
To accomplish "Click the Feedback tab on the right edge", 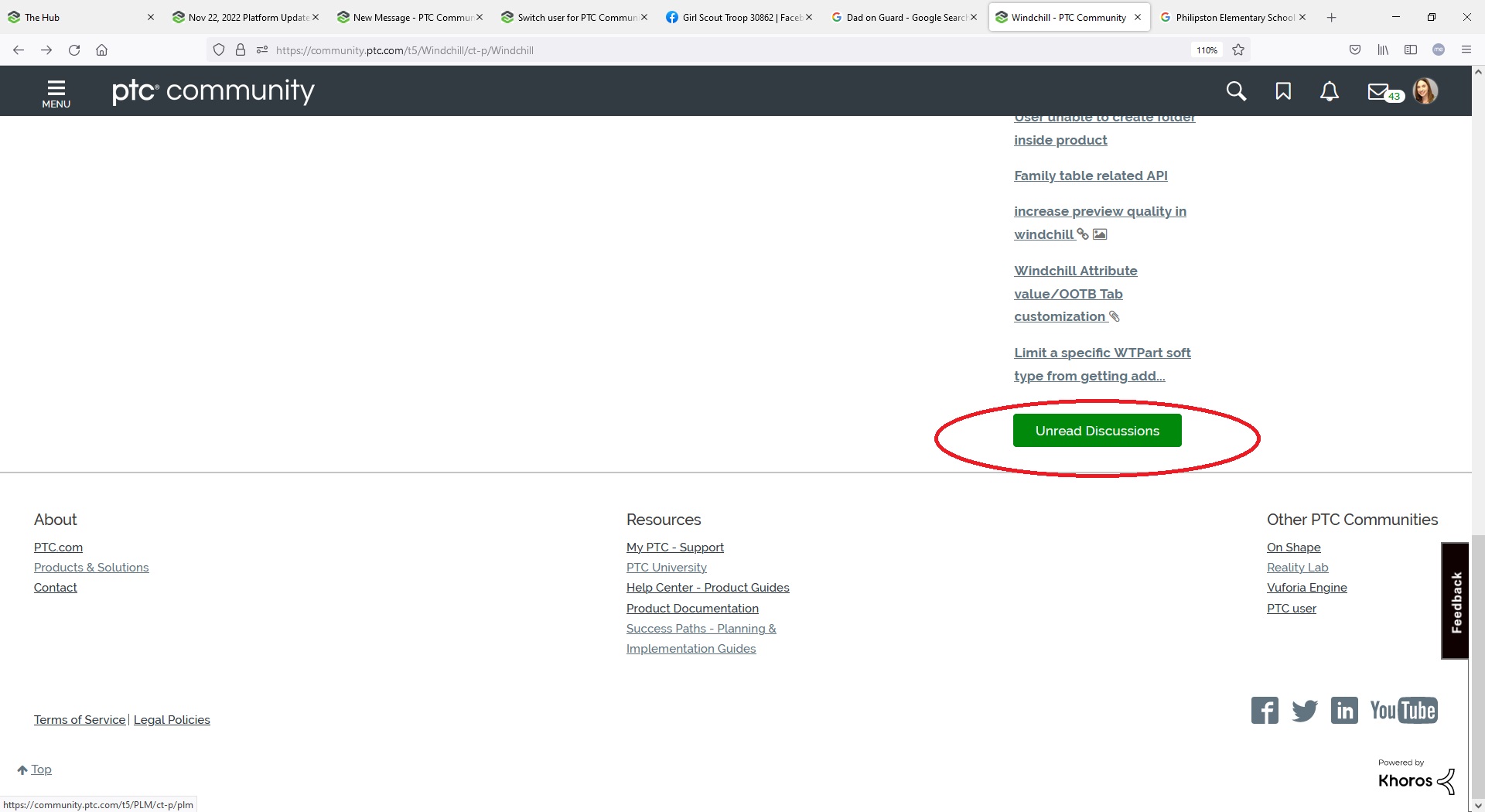I will [x=1455, y=600].
